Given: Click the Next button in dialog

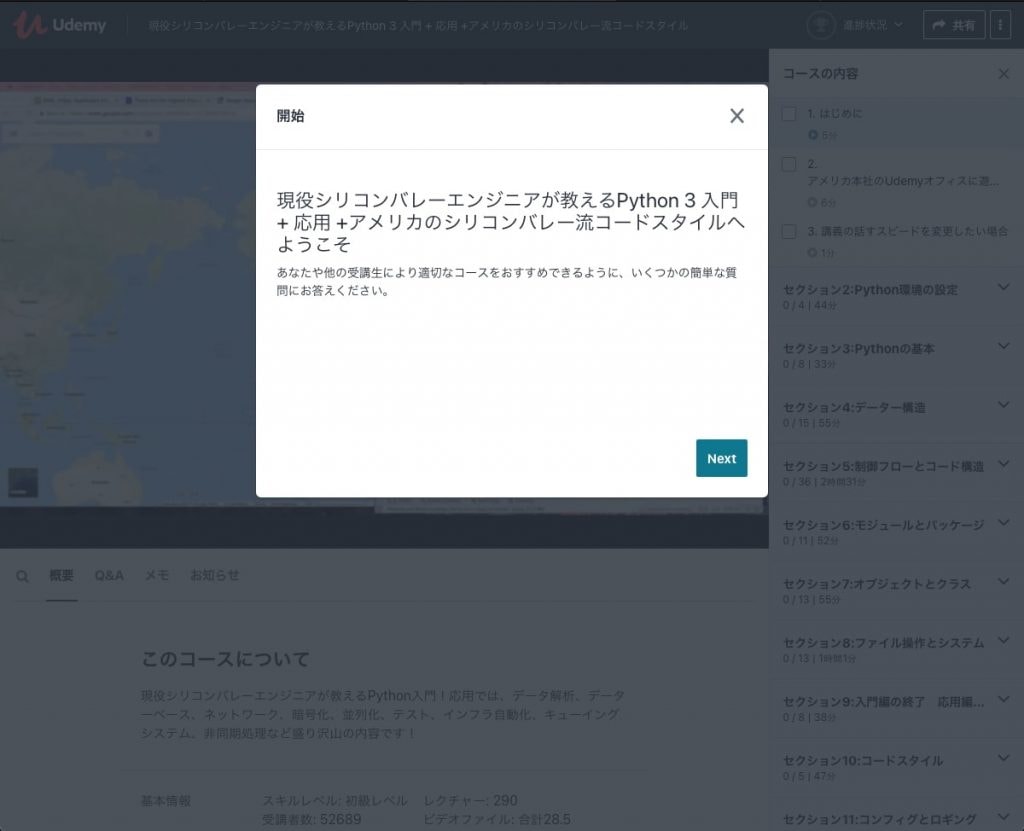Looking at the screenshot, I should point(721,458).
